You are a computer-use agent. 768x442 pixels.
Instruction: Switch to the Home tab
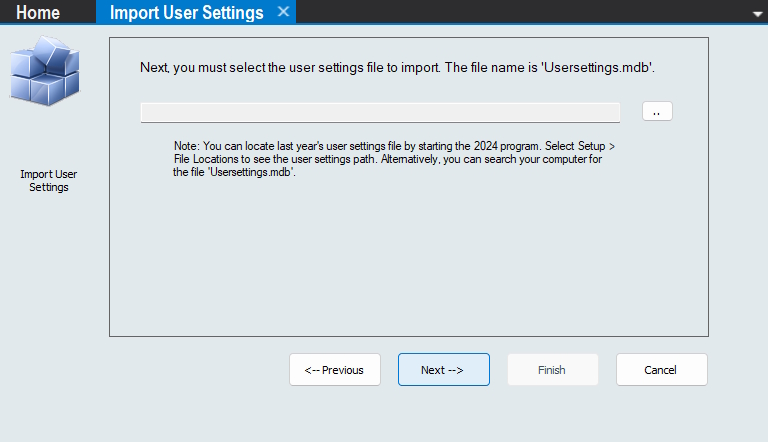tap(38, 12)
